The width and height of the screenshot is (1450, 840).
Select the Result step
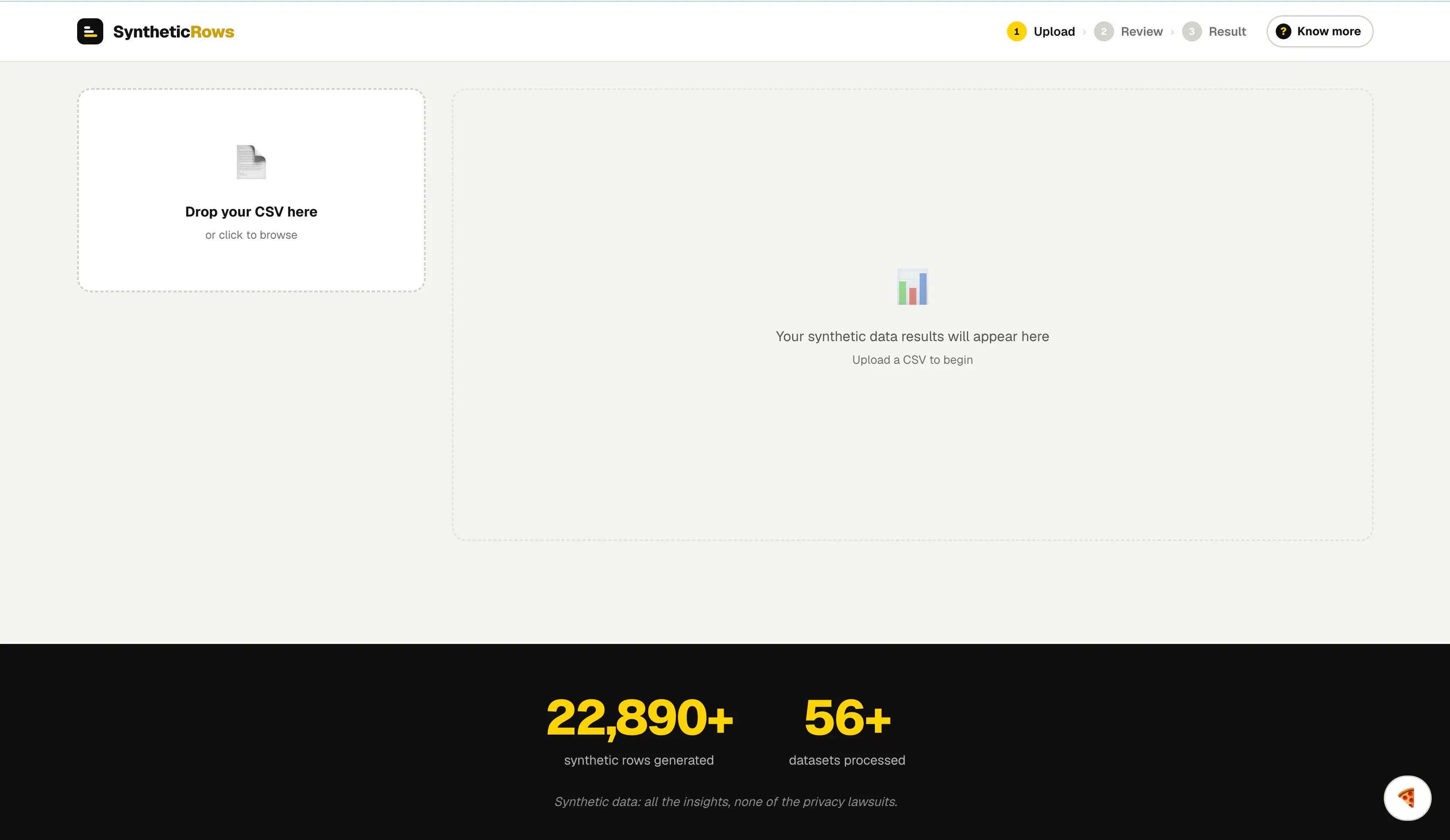point(1214,31)
